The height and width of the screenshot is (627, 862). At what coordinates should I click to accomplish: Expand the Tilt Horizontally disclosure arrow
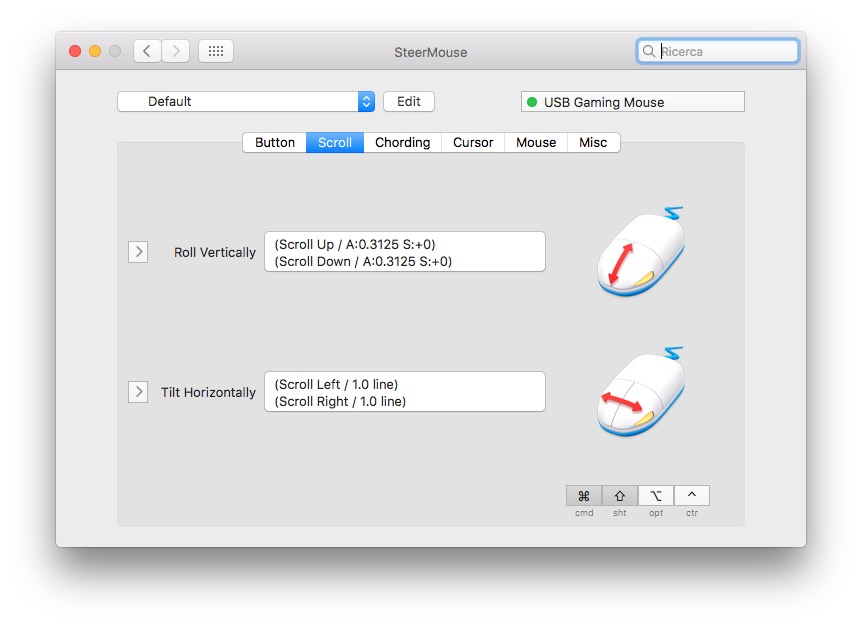click(138, 392)
